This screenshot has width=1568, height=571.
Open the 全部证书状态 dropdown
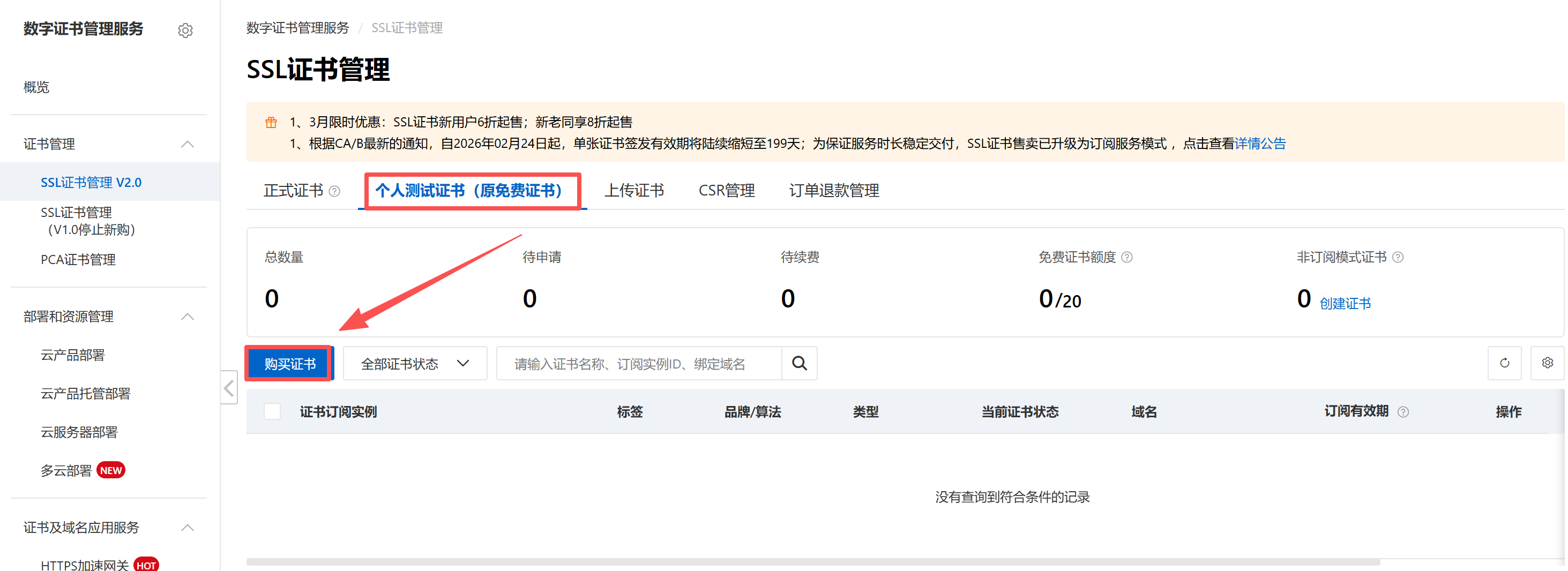[x=415, y=363]
